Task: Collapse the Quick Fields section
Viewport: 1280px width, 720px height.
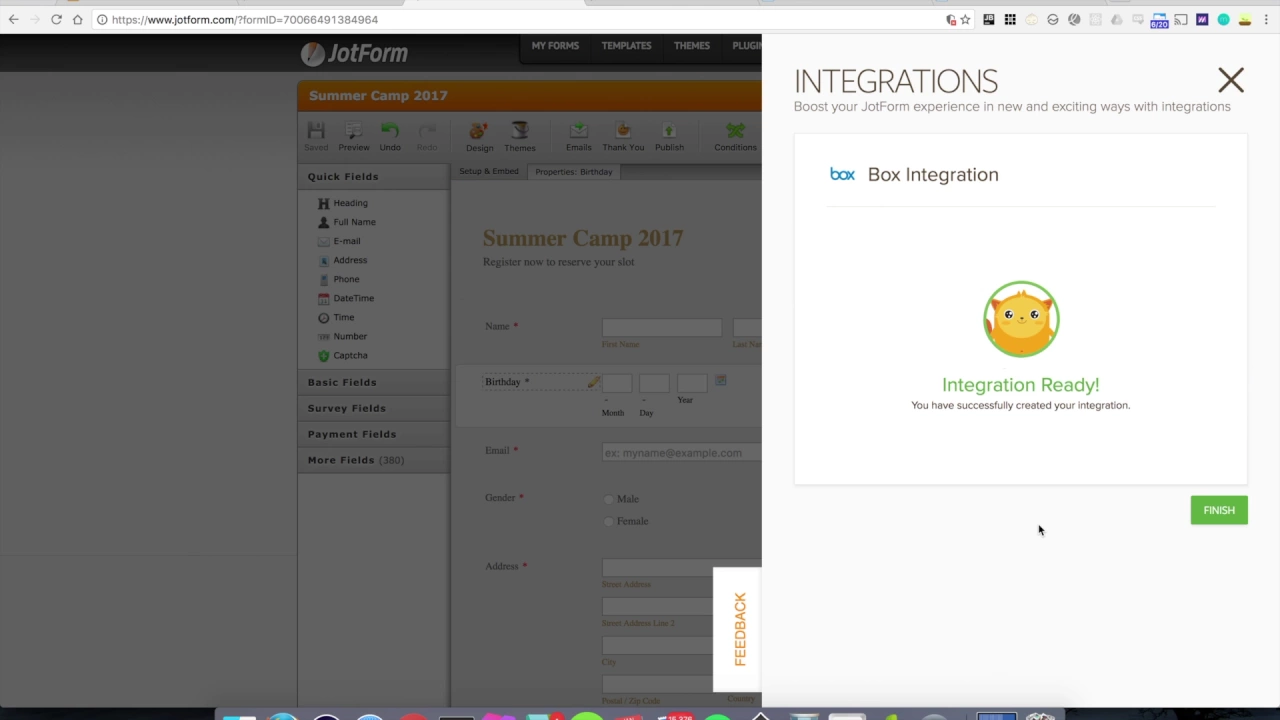Action: tap(373, 177)
